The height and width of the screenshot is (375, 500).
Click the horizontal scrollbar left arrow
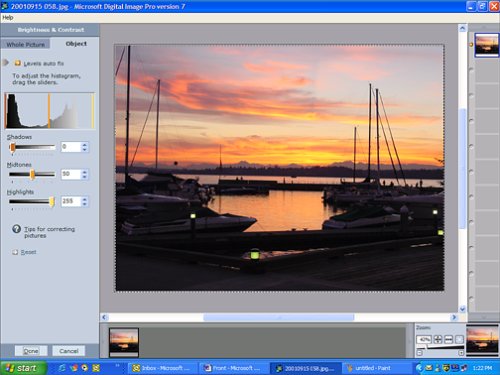pos(104,317)
